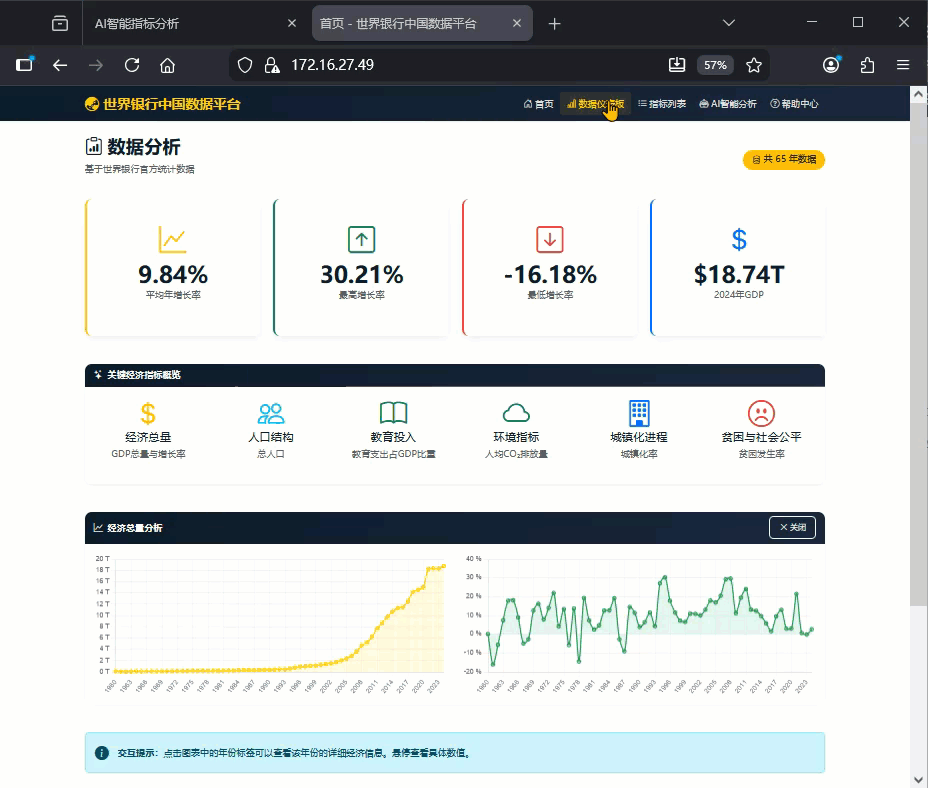928x788 pixels.
Task: Click the 数据分析 page heading
Action: click(x=143, y=147)
